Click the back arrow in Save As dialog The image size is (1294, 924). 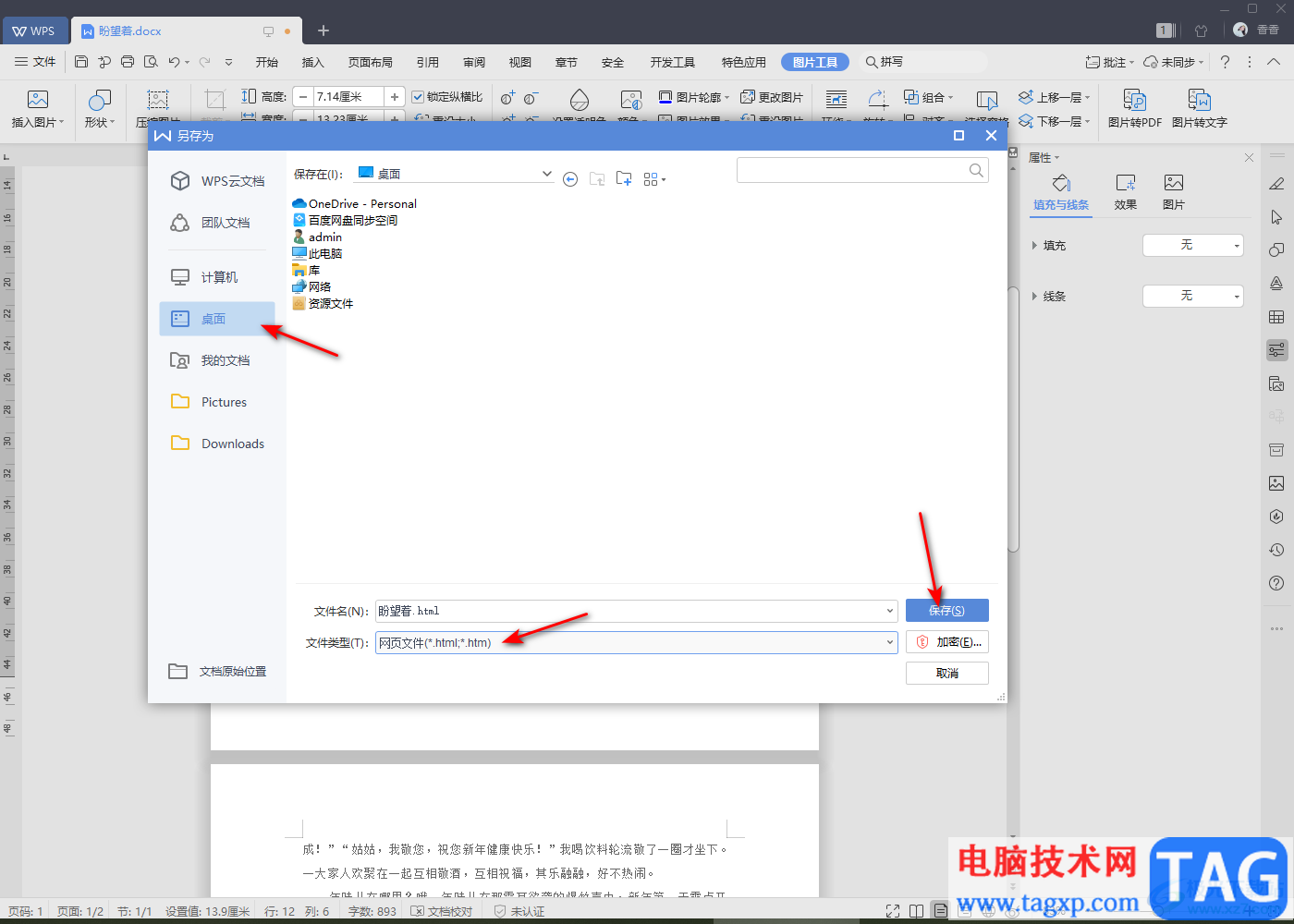point(570,179)
